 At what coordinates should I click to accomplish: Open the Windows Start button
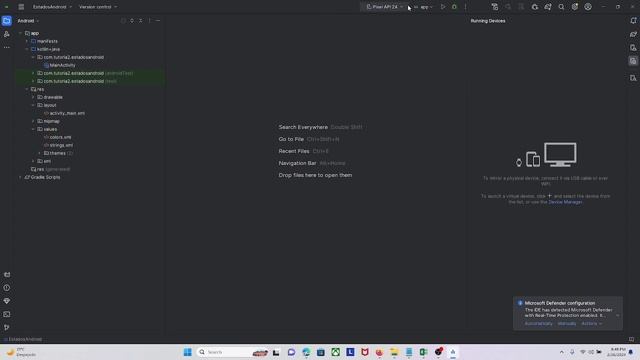[187, 352]
